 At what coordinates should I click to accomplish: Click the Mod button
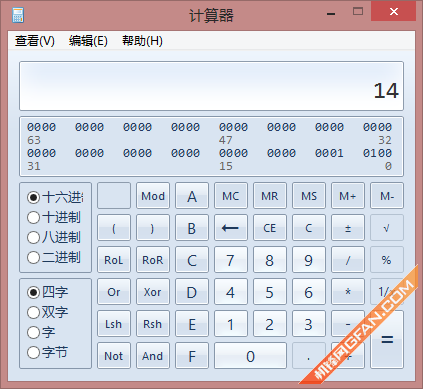click(x=153, y=196)
